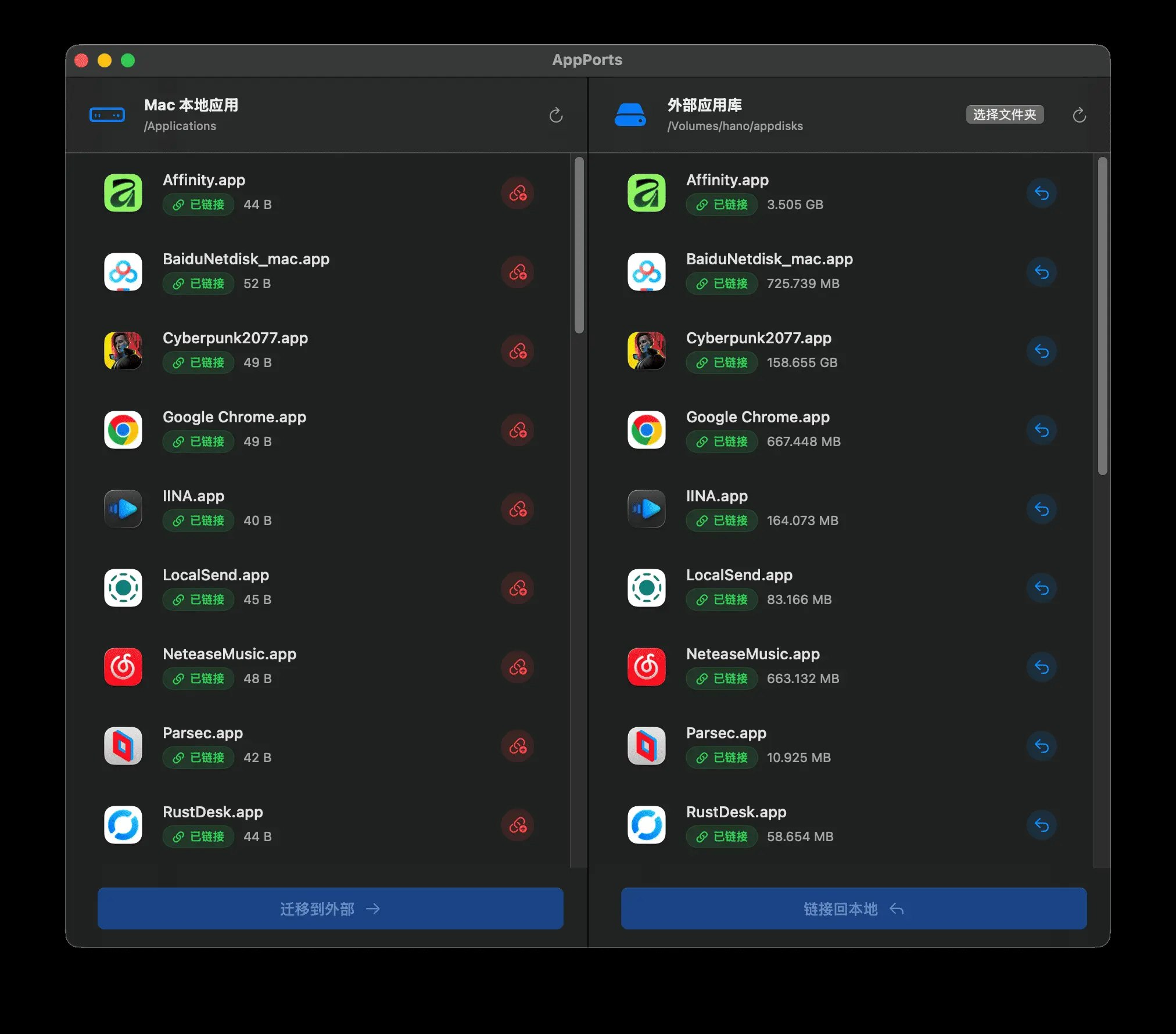This screenshot has width=1176, height=1034.
Task: Click the red unlink icon for RustDesk.app
Action: [518, 825]
